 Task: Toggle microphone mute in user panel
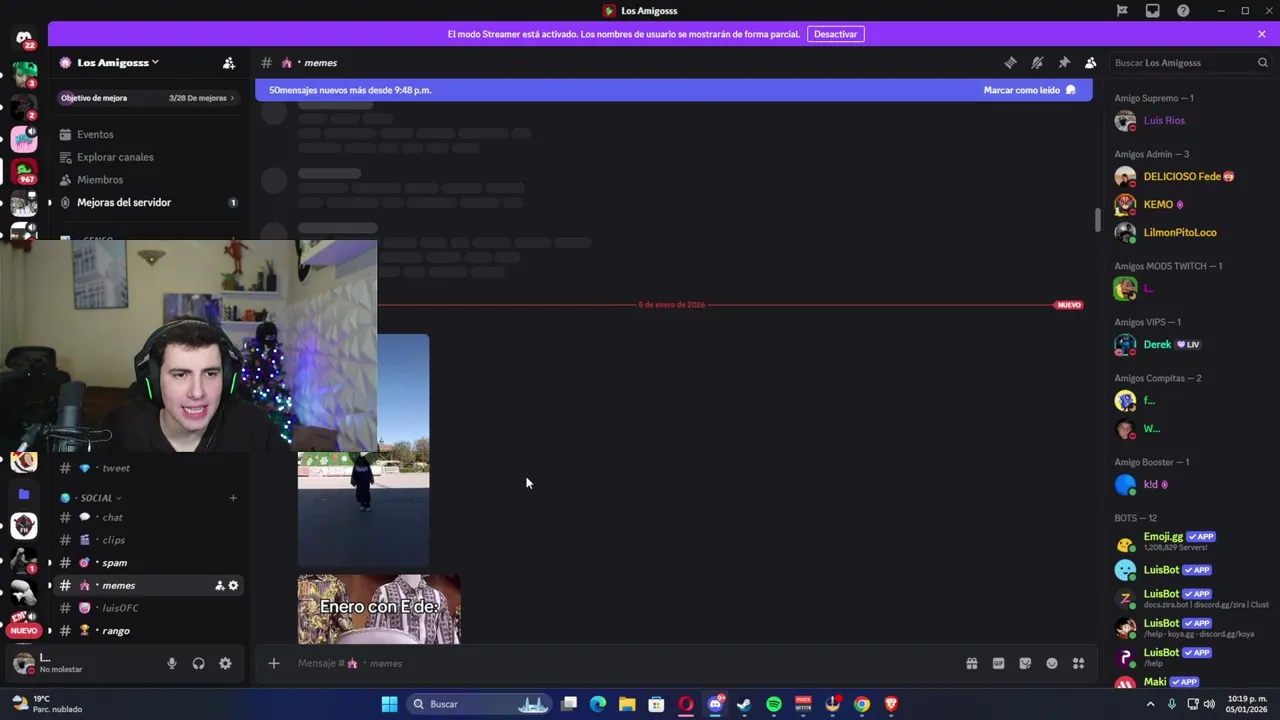[172, 663]
